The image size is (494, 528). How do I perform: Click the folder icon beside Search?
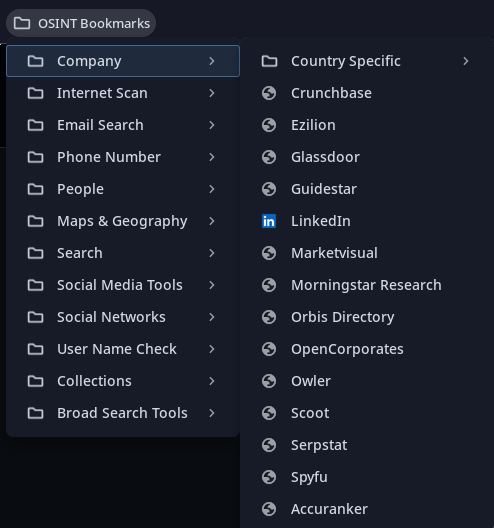[x=35, y=253]
